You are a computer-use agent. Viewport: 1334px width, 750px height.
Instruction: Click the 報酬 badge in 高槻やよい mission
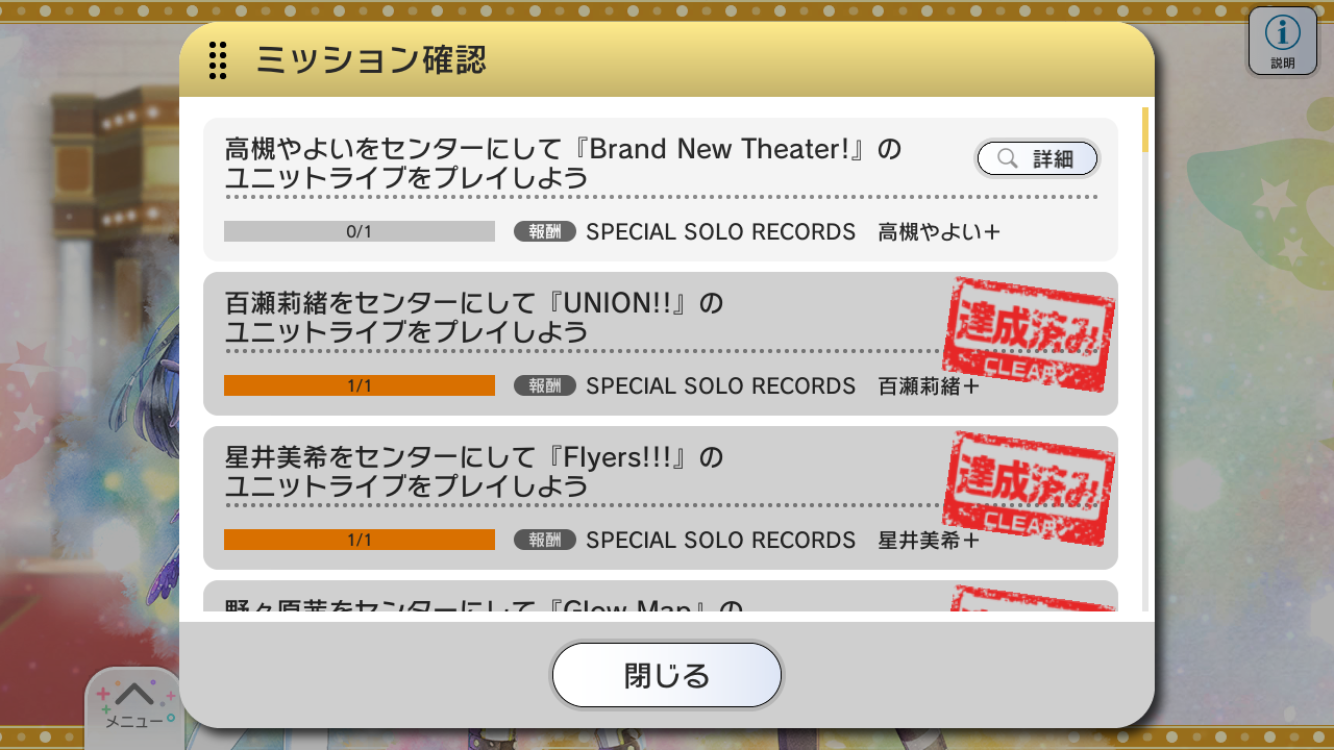click(x=545, y=231)
